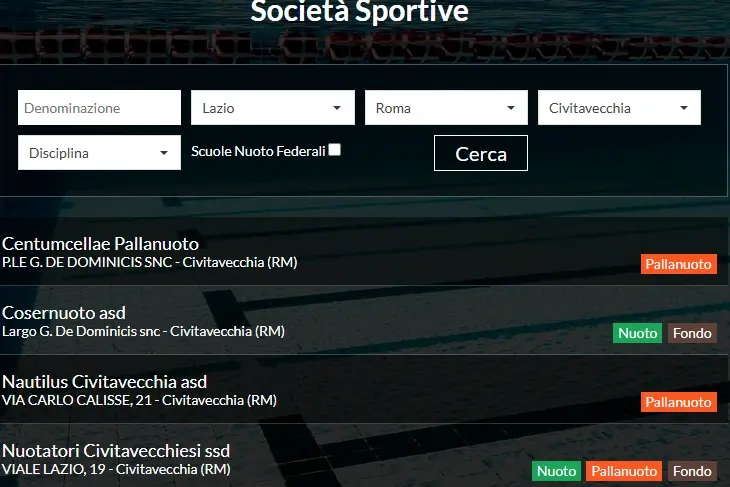Click the Pallanuoto tag on Nautilus Civitavecchia

[679, 402]
